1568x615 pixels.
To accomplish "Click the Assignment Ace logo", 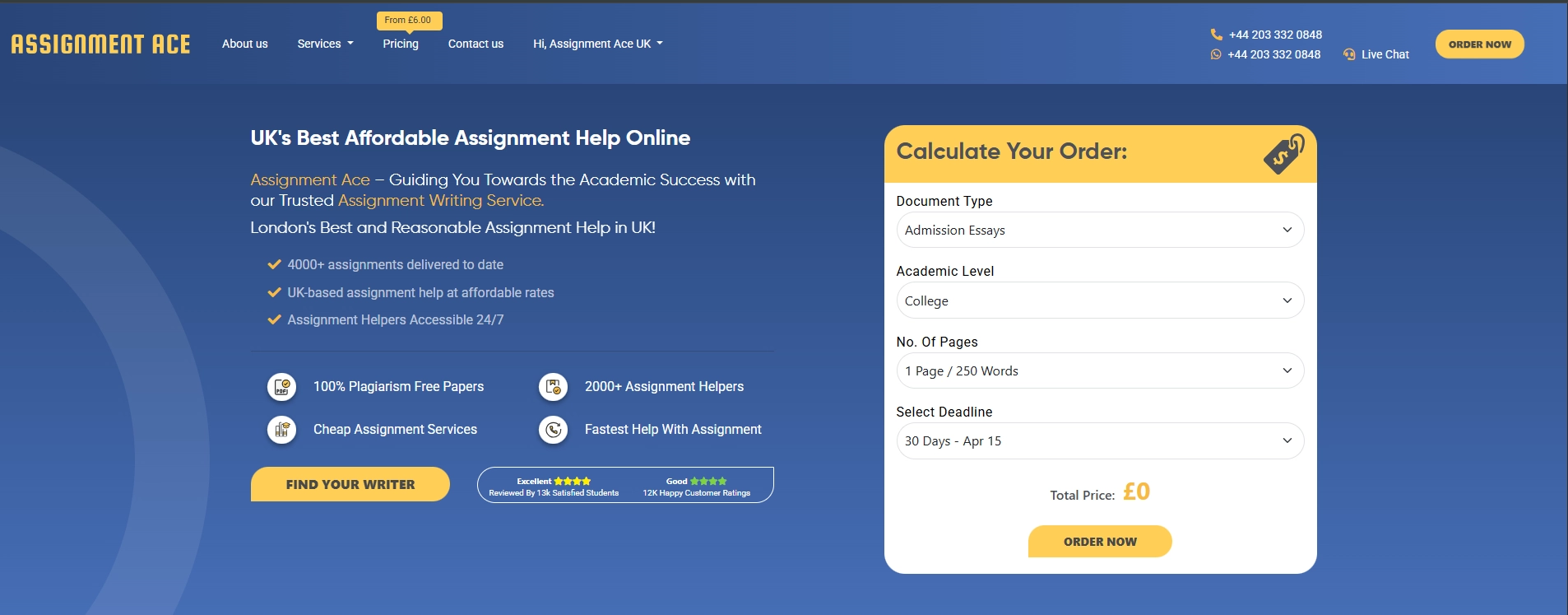I will 101,44.
